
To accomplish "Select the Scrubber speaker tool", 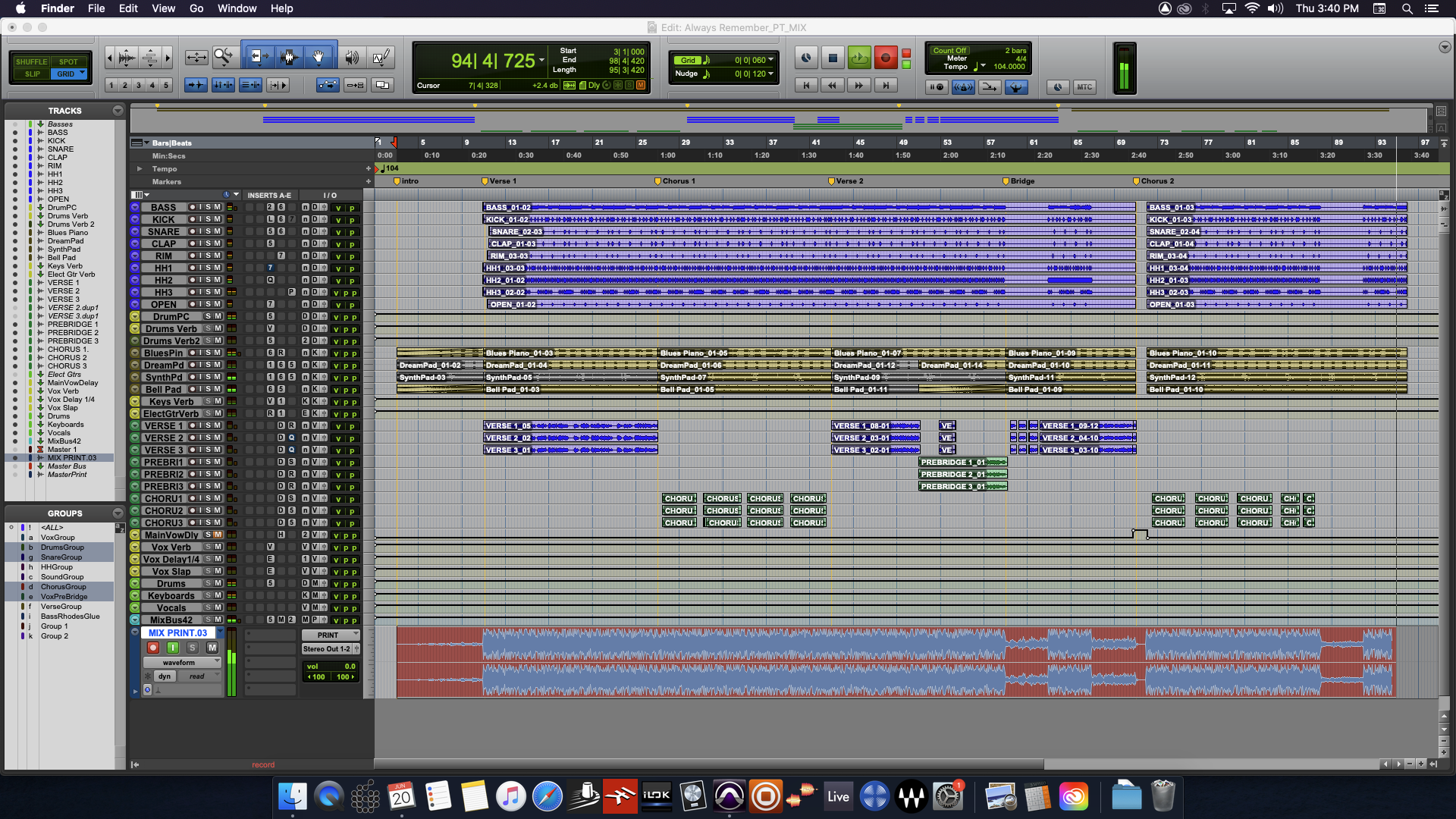I will (x=352, y=57).
